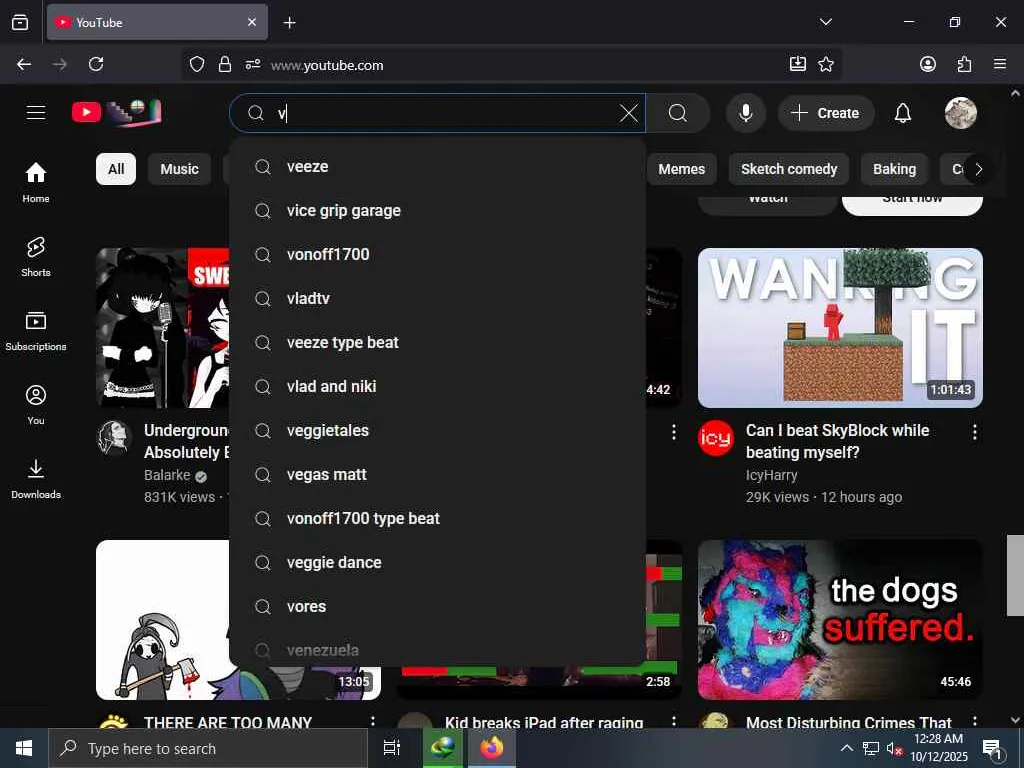List all tabs with the dropdown arrow
This screenshot has width=1024, height=768.
tap(825, 22)
